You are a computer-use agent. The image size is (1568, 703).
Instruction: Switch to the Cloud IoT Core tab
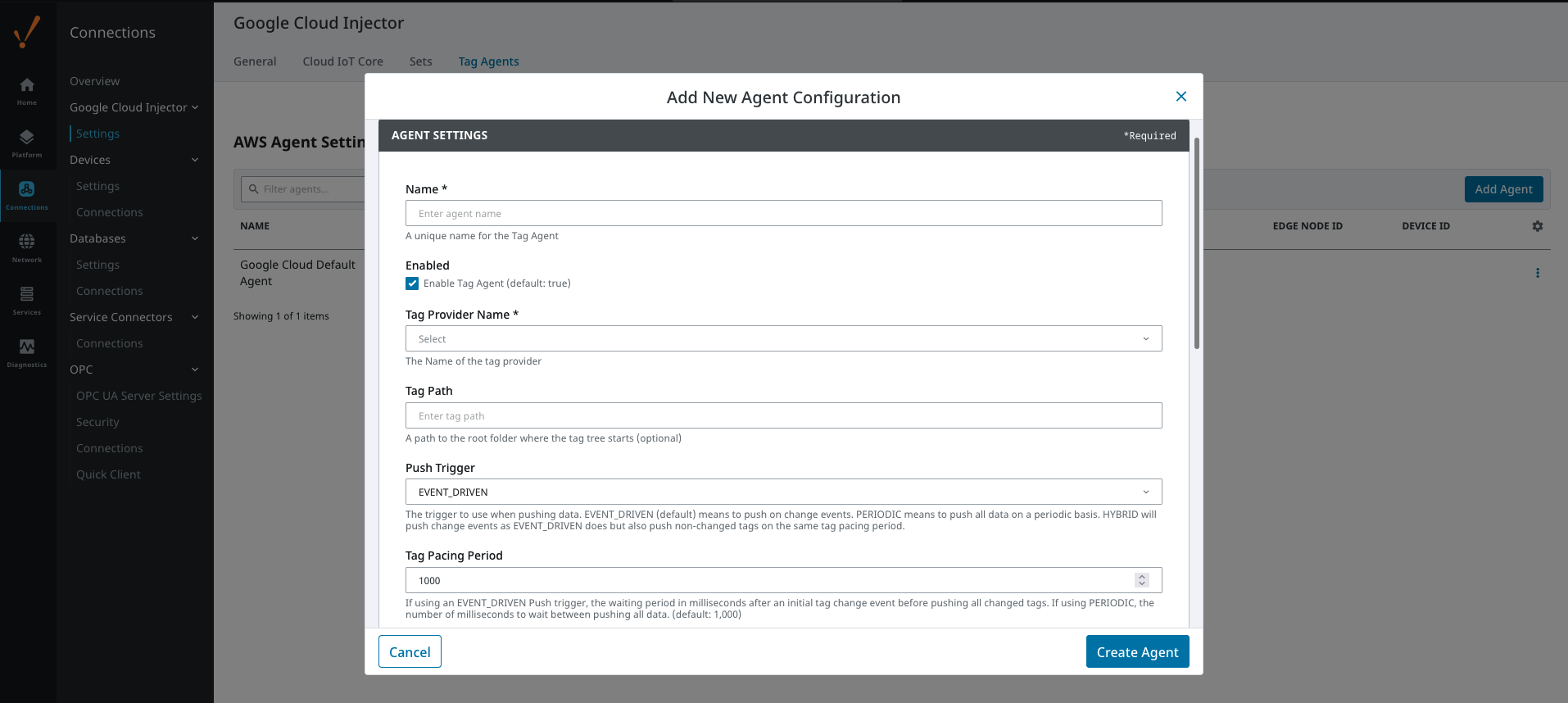tap(342, 61)
